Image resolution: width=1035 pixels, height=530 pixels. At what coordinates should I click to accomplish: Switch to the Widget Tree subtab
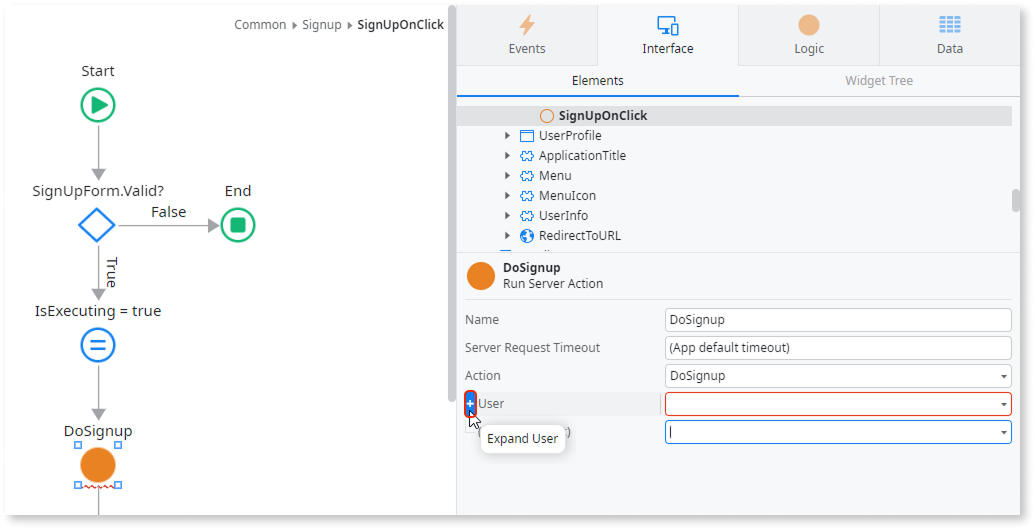(879, 81)
